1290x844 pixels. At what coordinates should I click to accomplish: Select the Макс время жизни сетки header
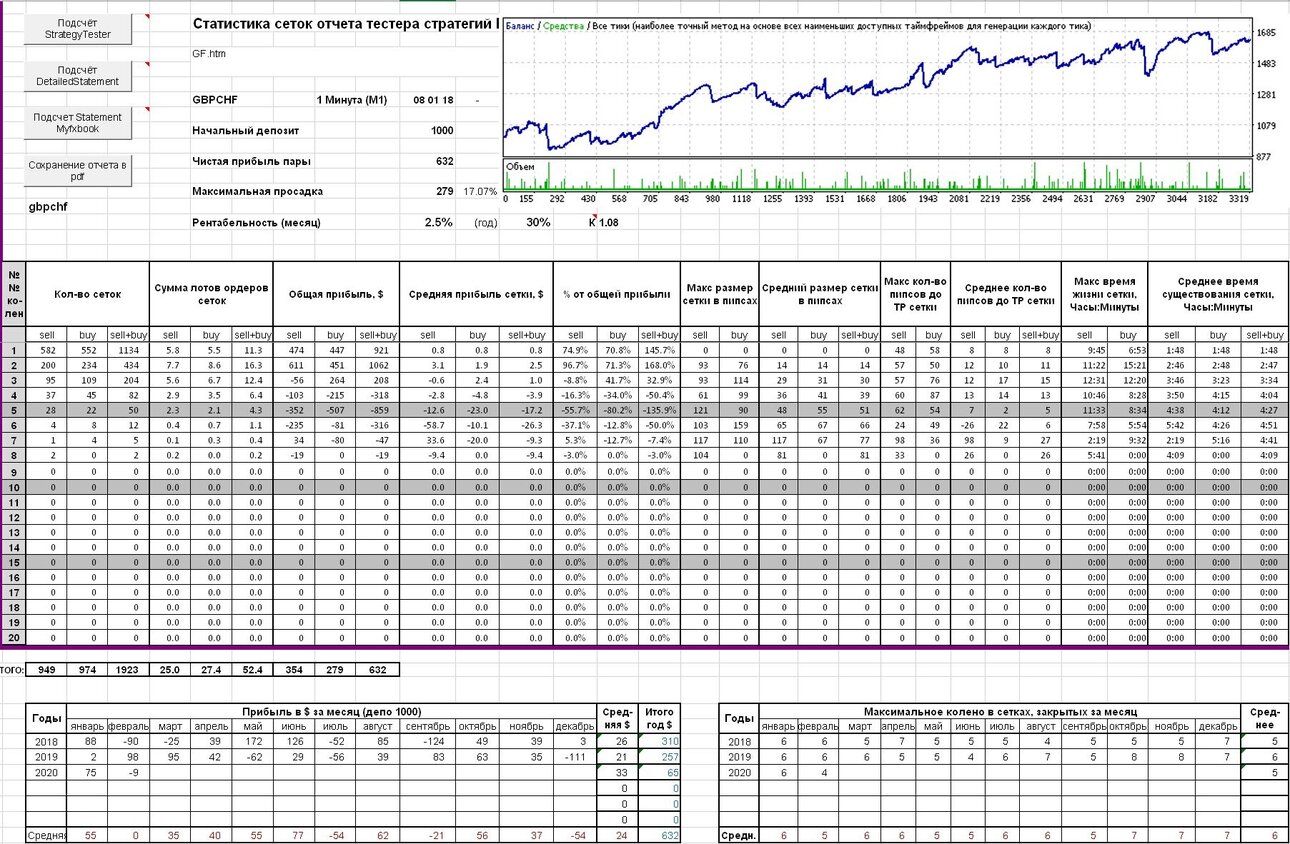click(1107, 295)
